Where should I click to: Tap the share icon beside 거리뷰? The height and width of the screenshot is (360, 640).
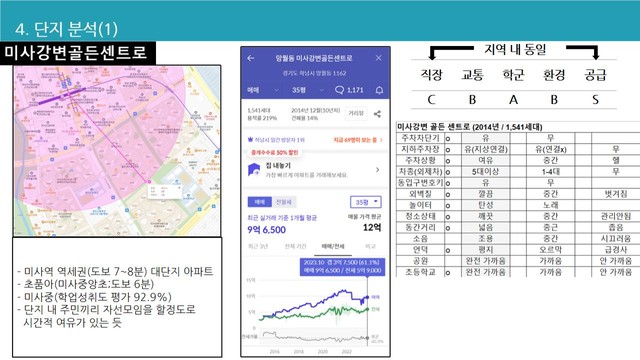click(x=377, y=114)
